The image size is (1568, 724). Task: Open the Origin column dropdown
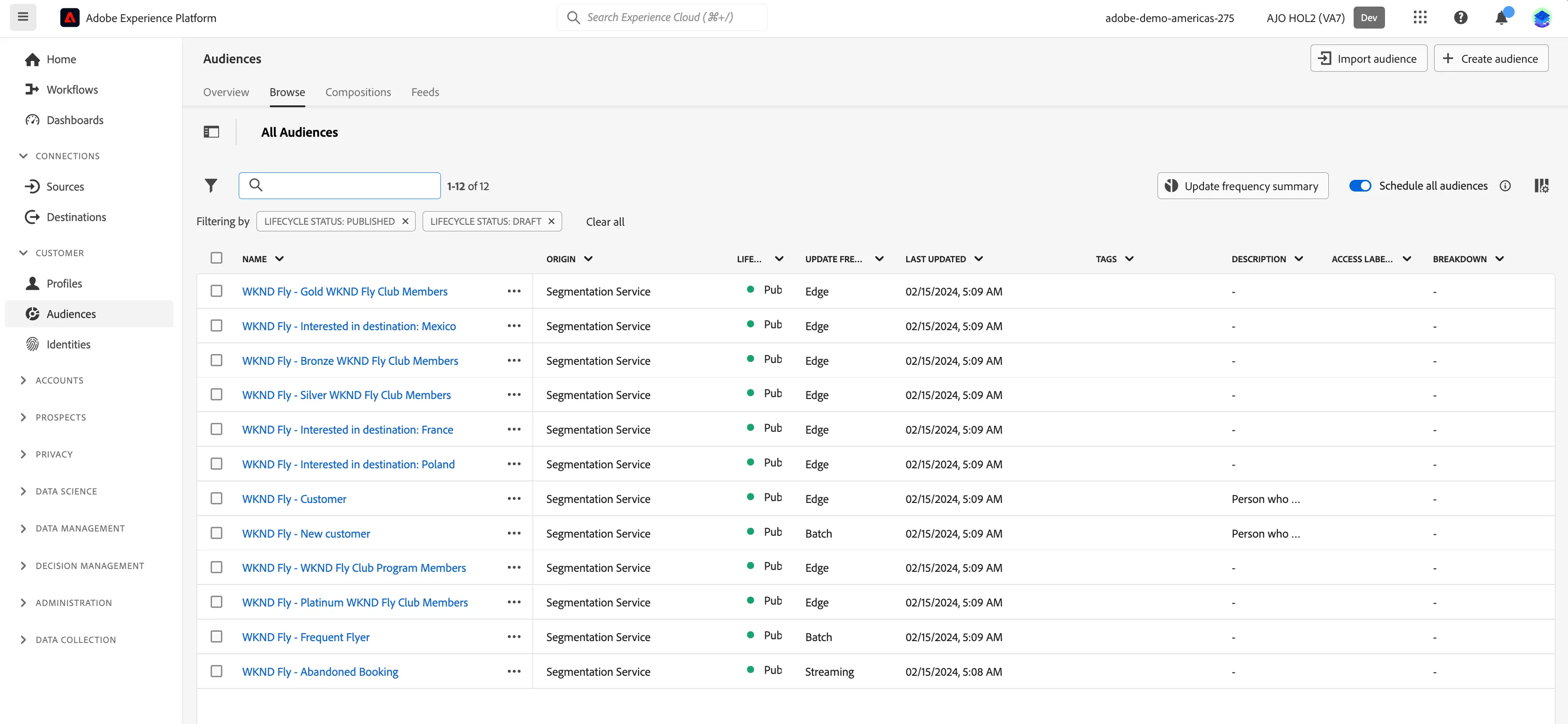tap(589, 259)
